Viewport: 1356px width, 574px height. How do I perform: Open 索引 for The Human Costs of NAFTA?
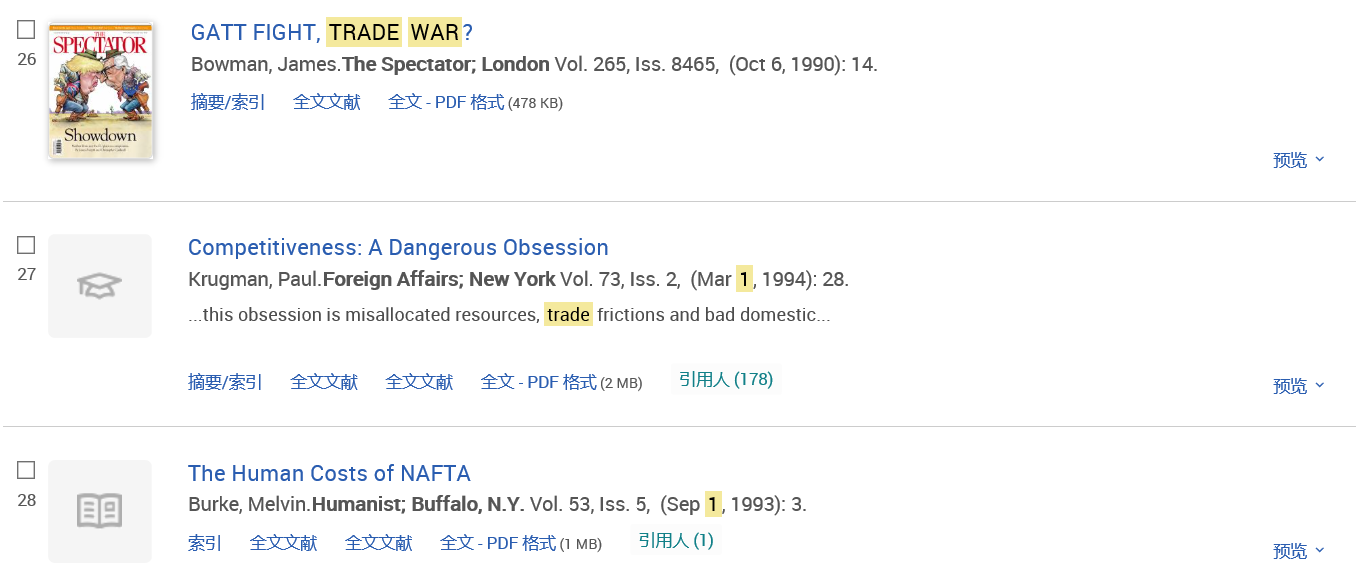[x=205, y=543]
